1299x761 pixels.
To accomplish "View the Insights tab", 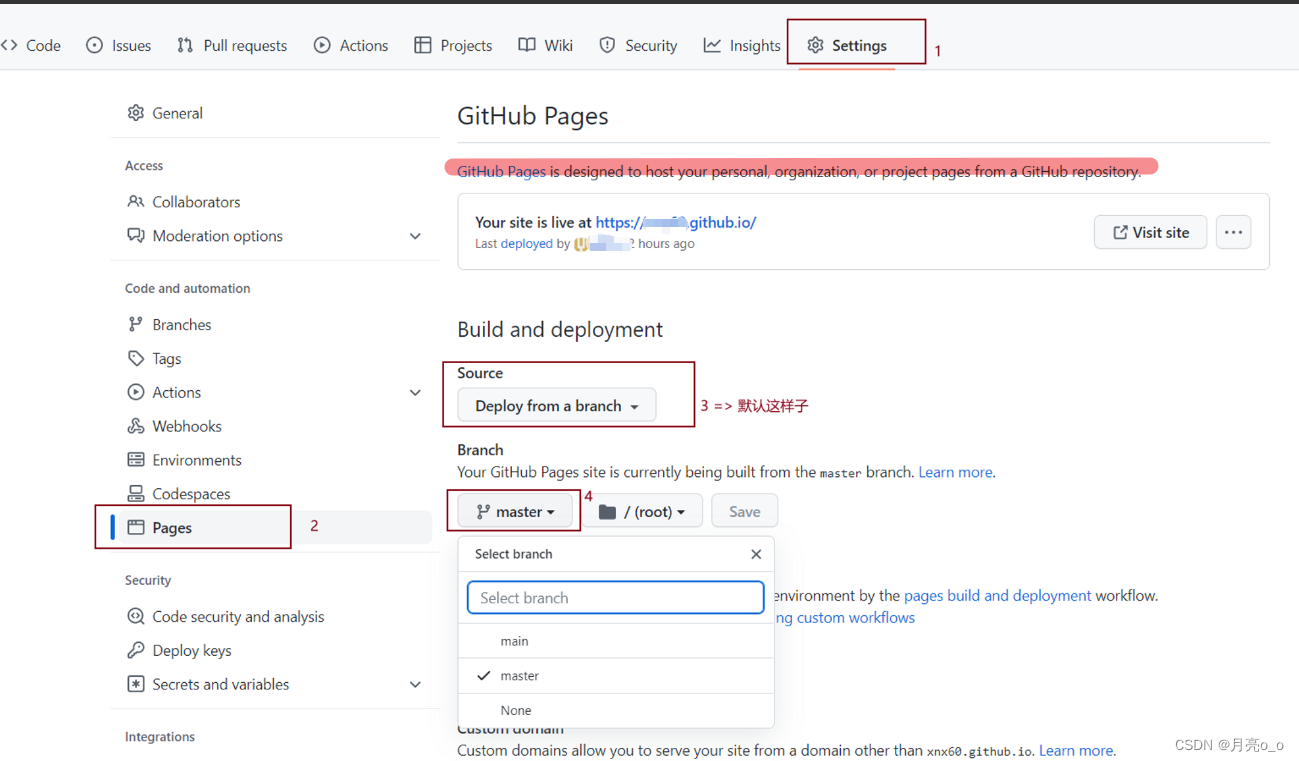I will (x=742, y=45).
